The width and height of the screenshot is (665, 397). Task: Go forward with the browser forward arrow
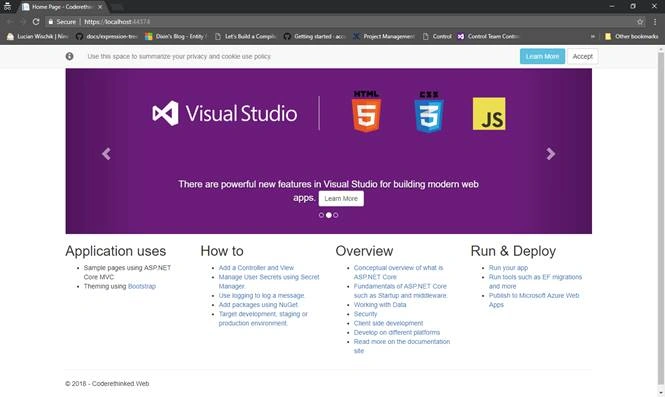point(23,22)
